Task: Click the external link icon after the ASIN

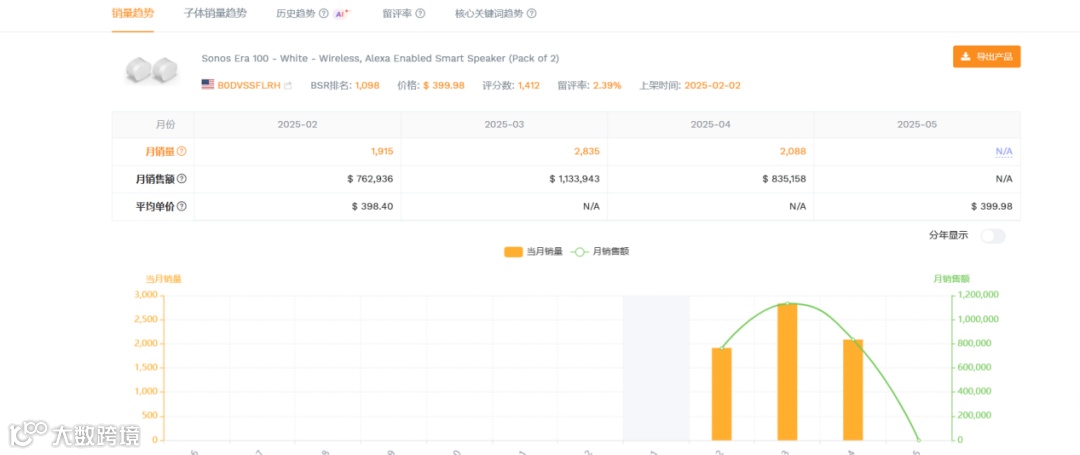Action: [288, 85]
